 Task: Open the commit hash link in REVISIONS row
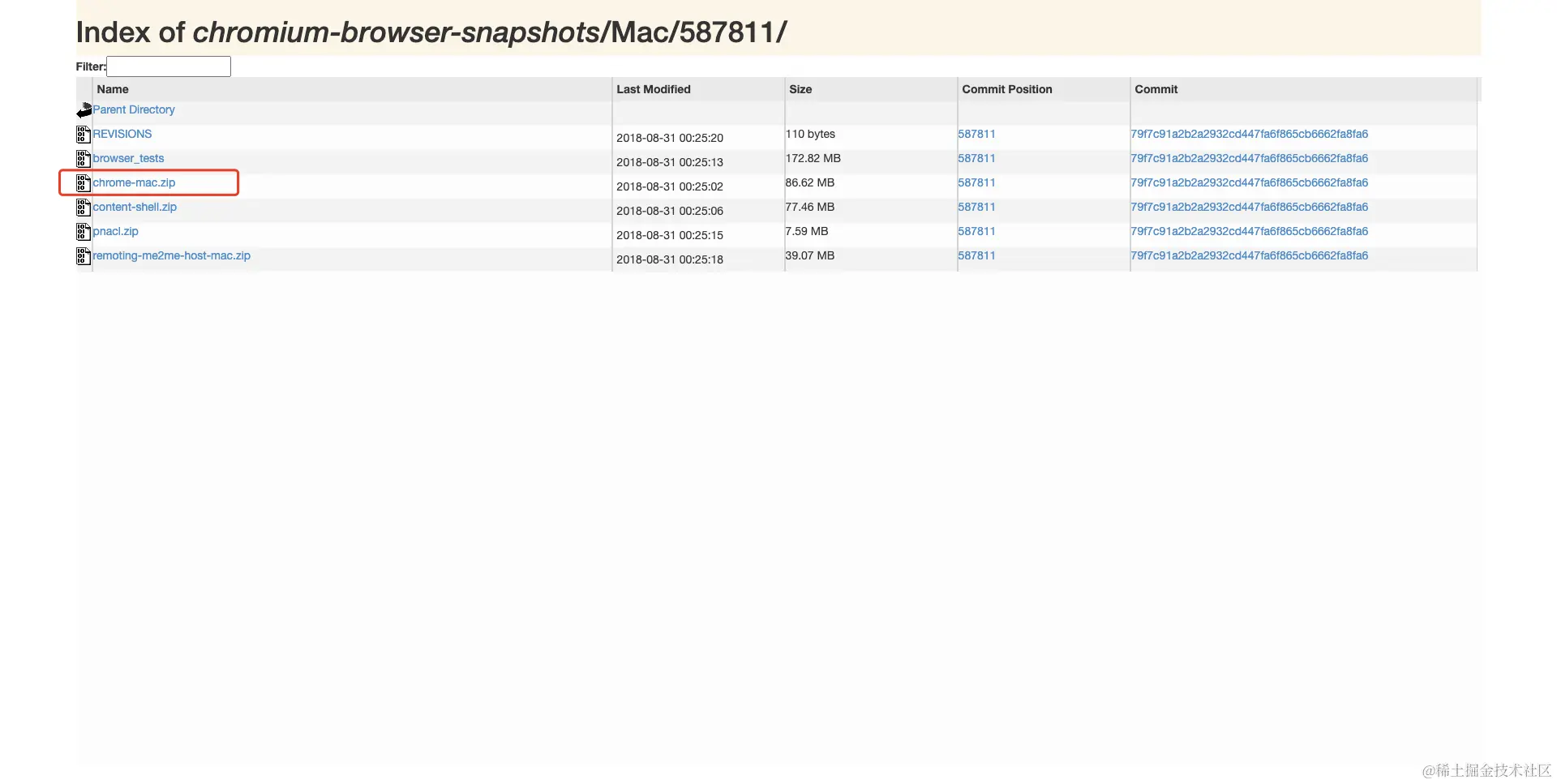(x=1249, y=134)
